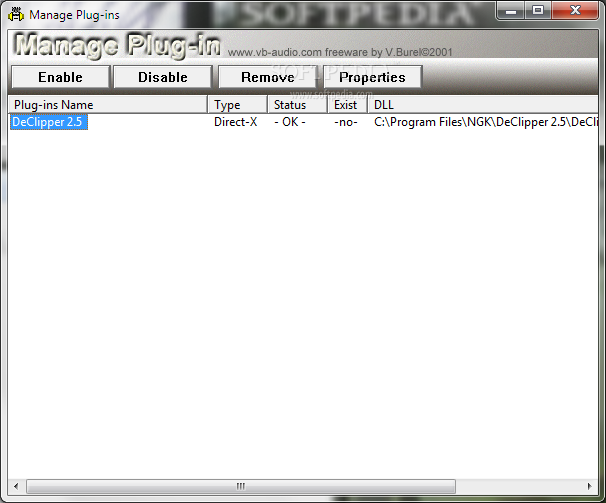Remove the selected plug-in
The width and height of the screenshot is (606, 503).
coord(267,77)
